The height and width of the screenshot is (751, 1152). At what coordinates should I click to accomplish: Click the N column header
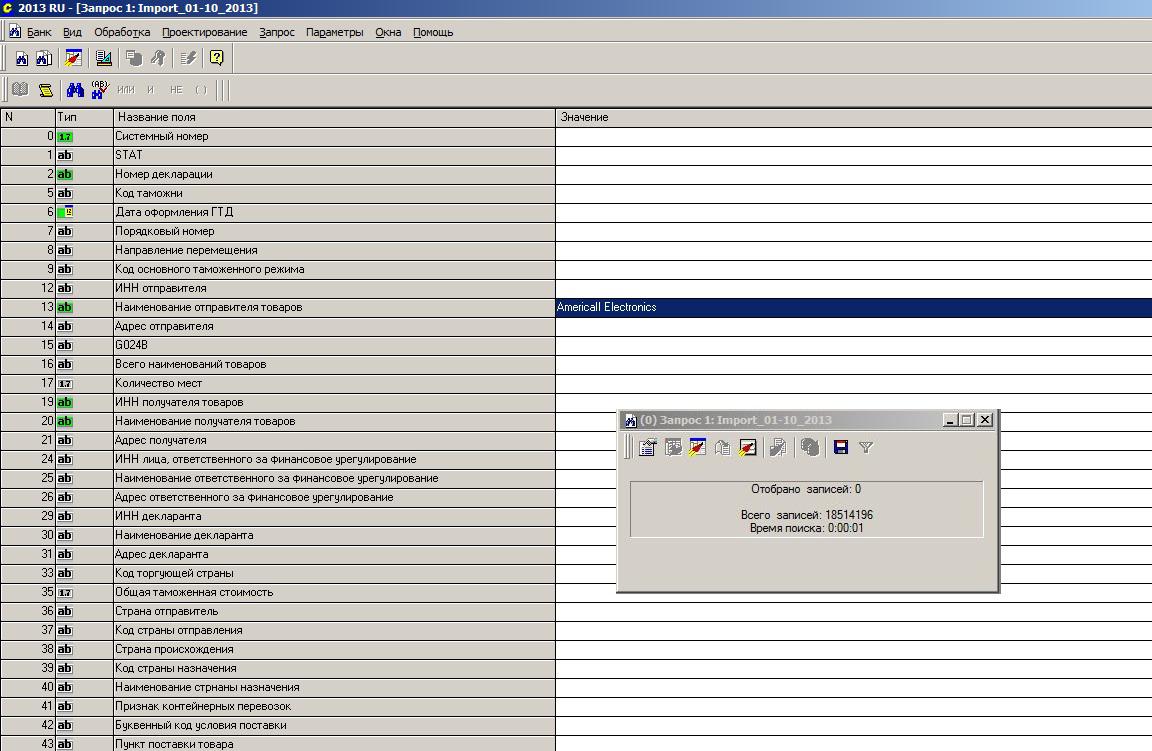(28, 117)
